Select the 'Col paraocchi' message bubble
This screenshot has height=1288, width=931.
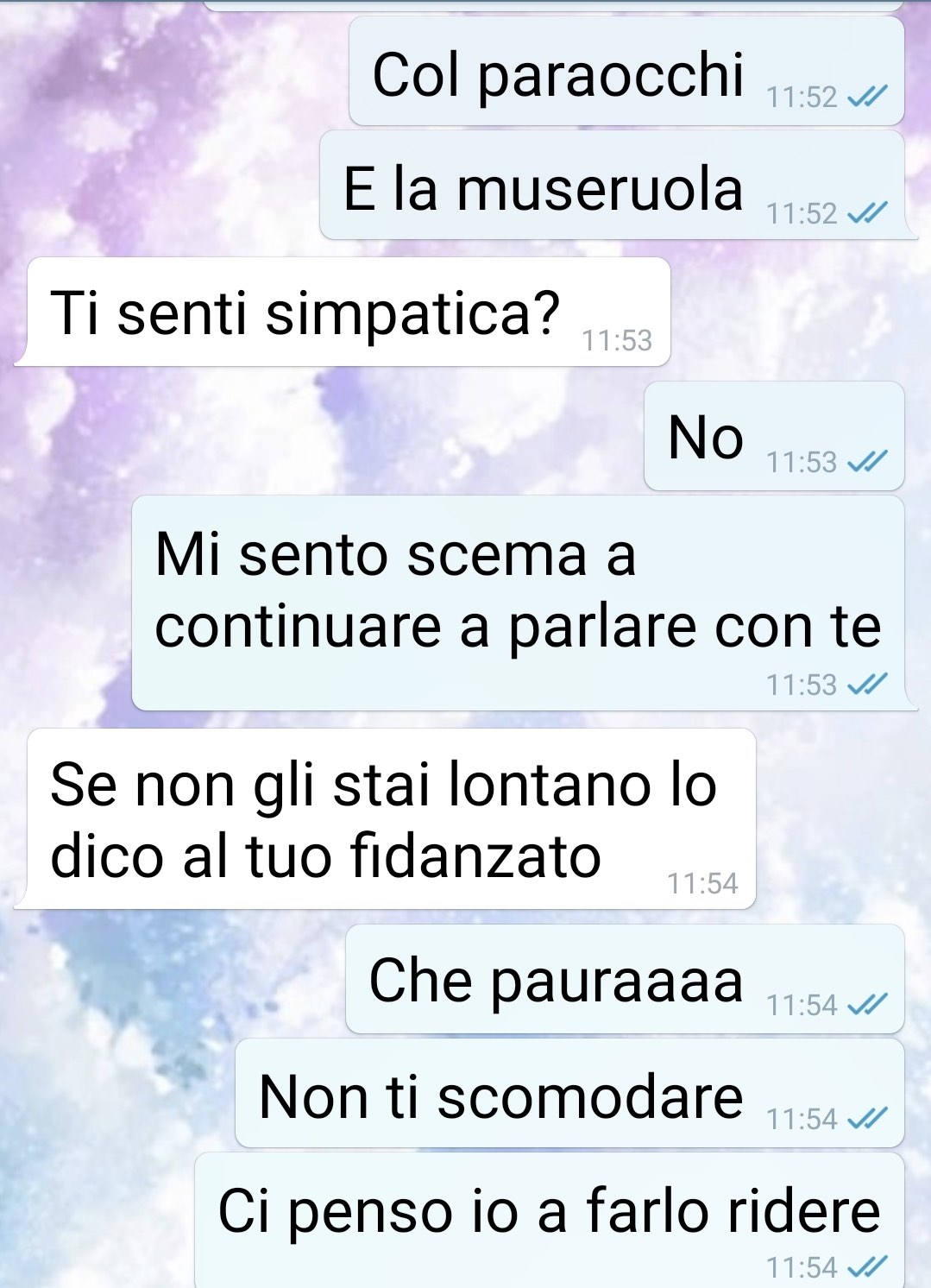(626, 71)
